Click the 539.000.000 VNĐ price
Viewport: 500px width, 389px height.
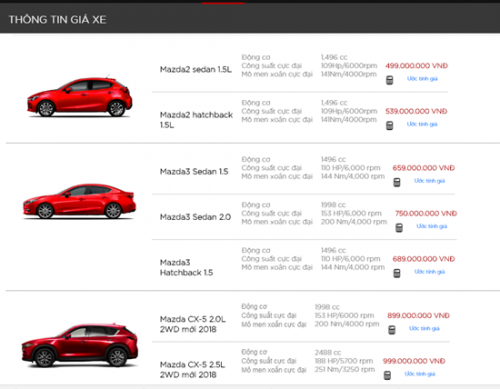coord(416,111)
